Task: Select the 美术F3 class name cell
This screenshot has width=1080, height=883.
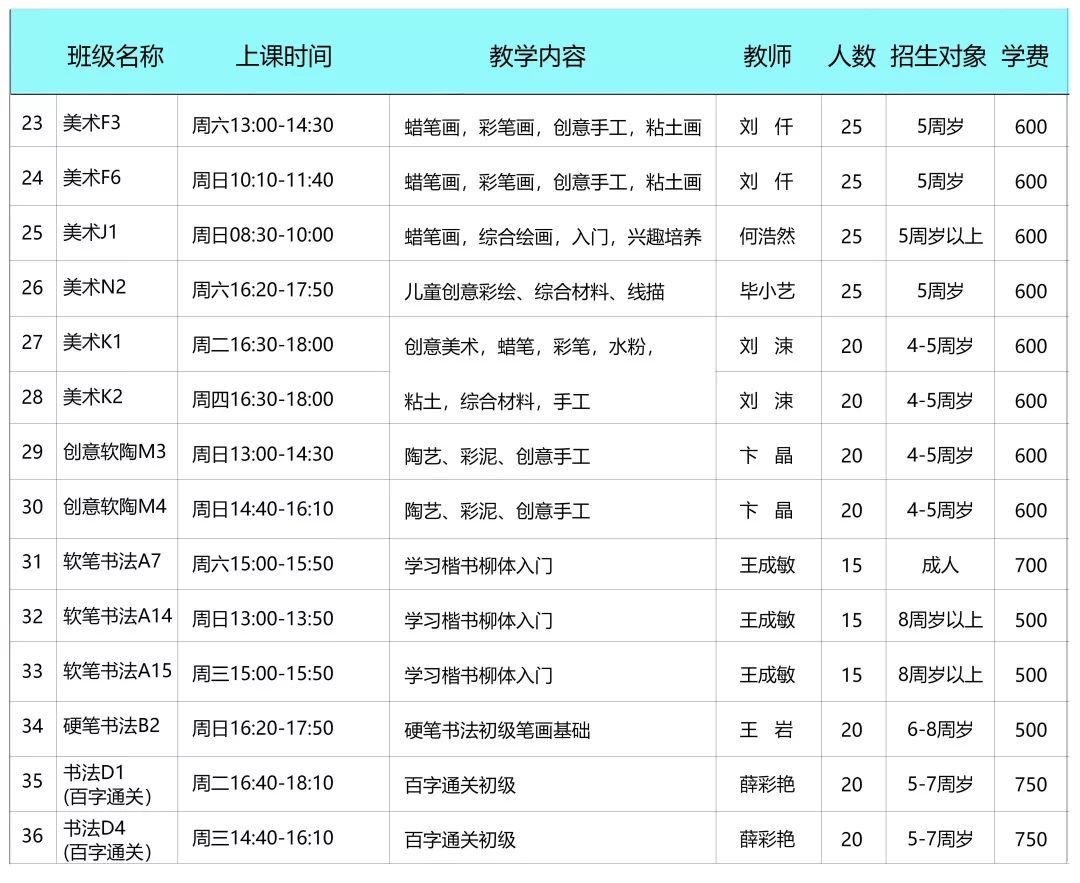Action: point(92,123)
